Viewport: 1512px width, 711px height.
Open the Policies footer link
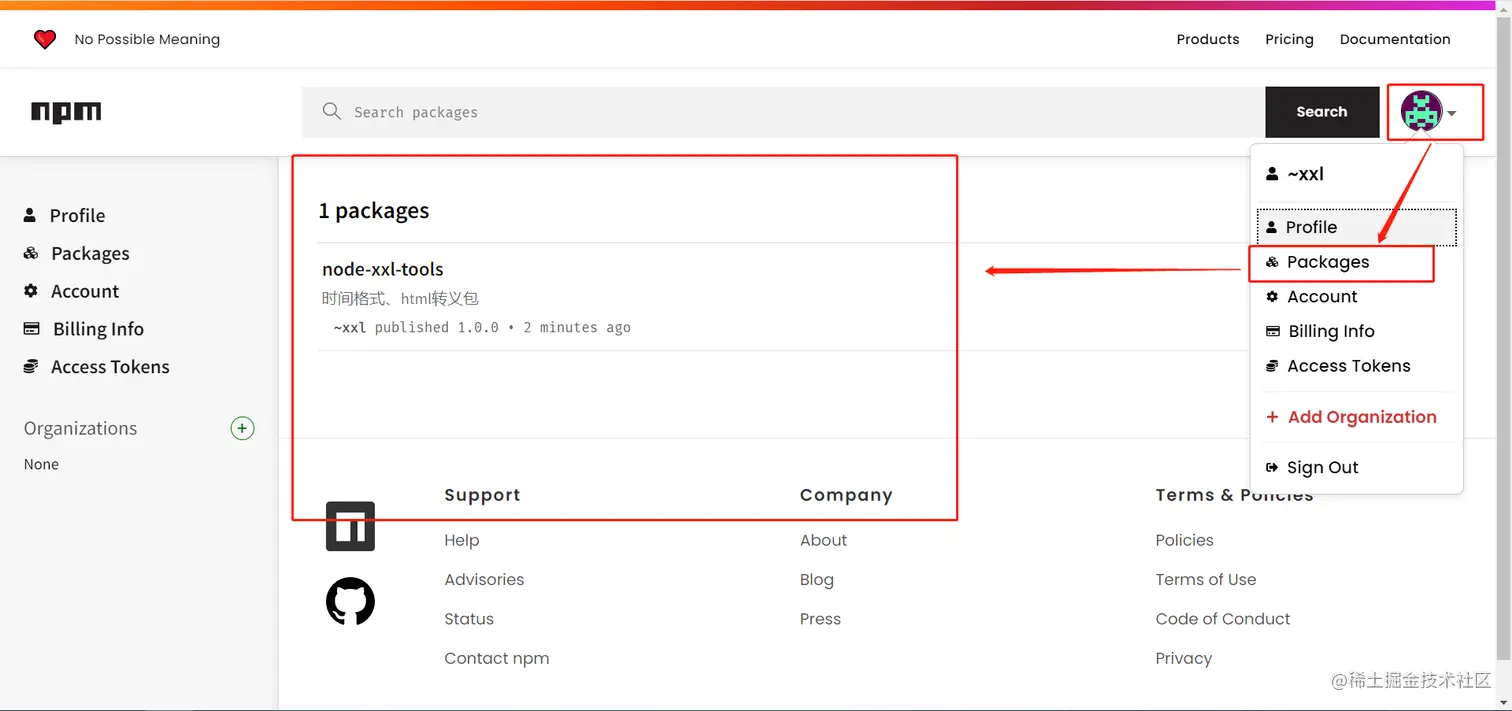tap(1184, 540)
